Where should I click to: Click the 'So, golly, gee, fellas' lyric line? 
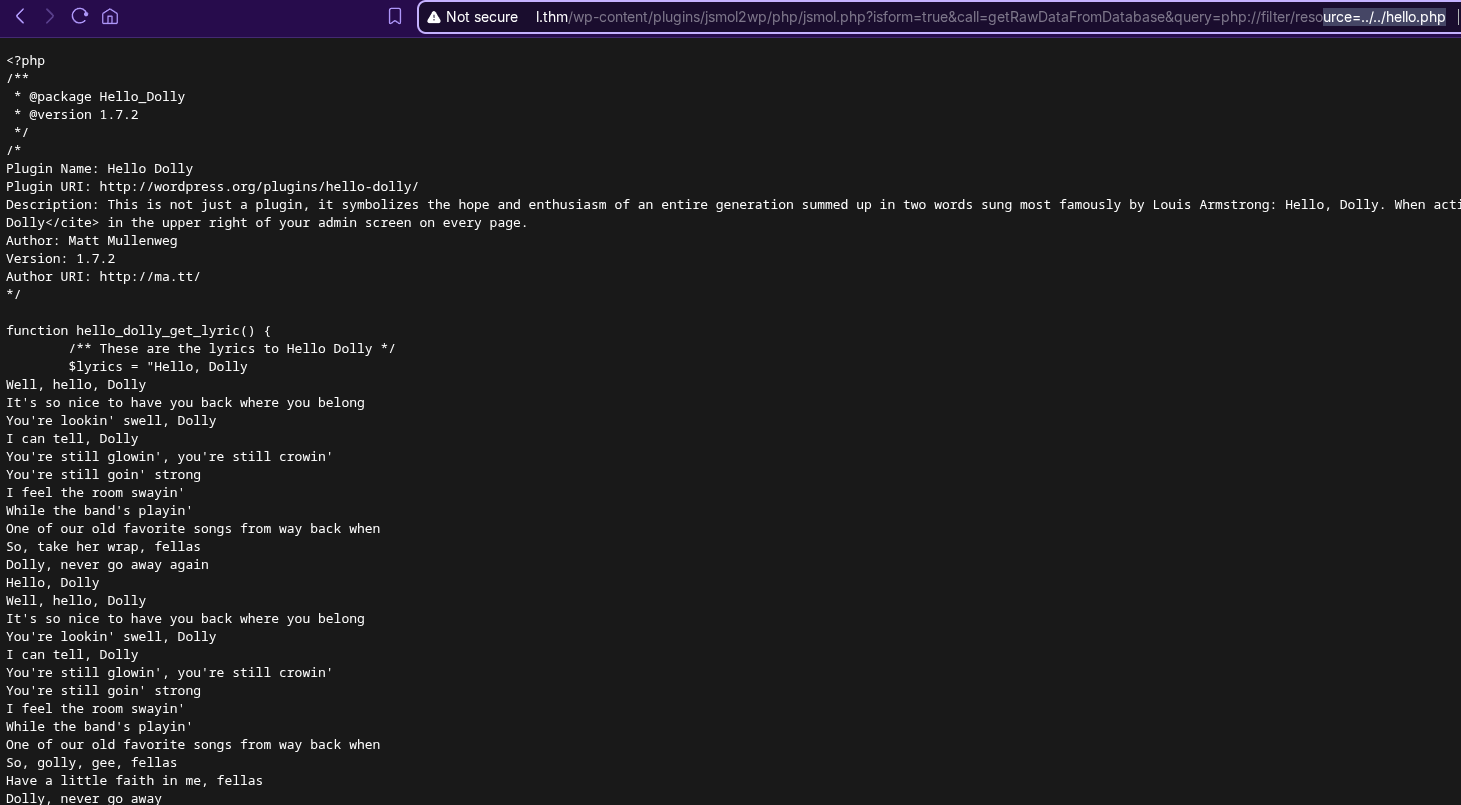(91, 763)
